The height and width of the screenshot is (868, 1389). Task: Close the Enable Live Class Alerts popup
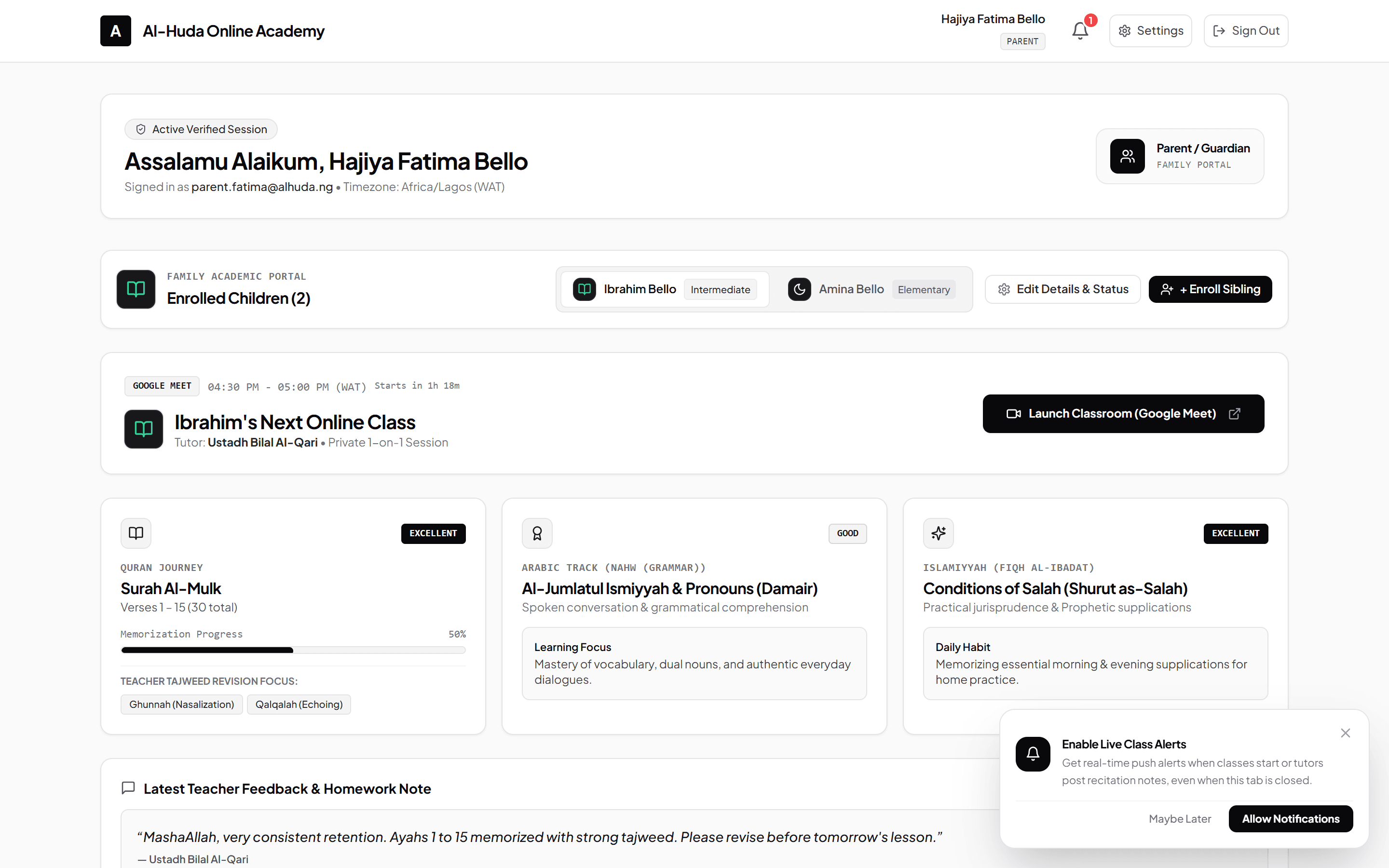tap(1346, 733)
